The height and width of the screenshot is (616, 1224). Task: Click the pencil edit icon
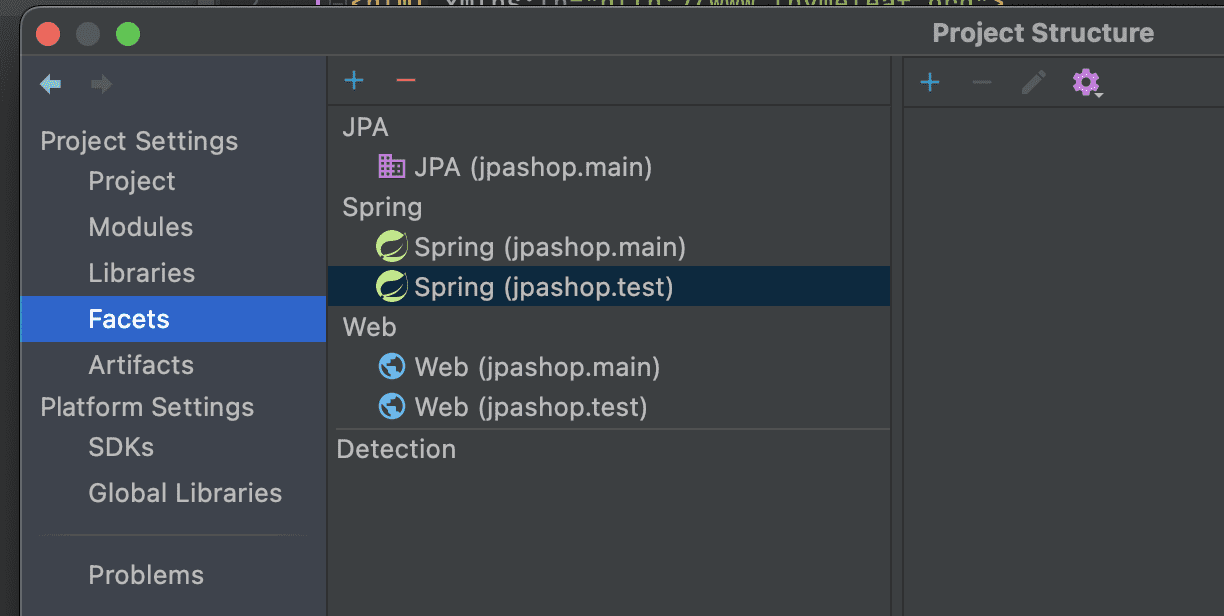click(x=1033, y=82)
